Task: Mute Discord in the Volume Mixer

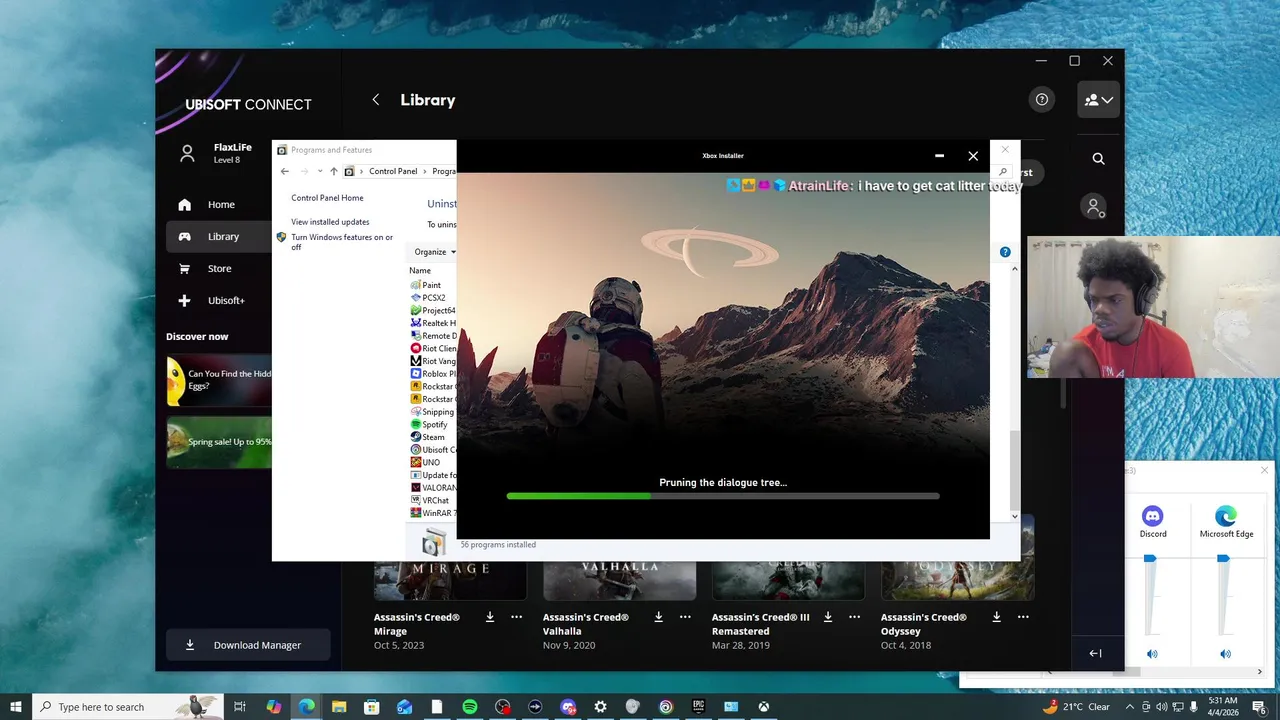Action: [1152, 654]
